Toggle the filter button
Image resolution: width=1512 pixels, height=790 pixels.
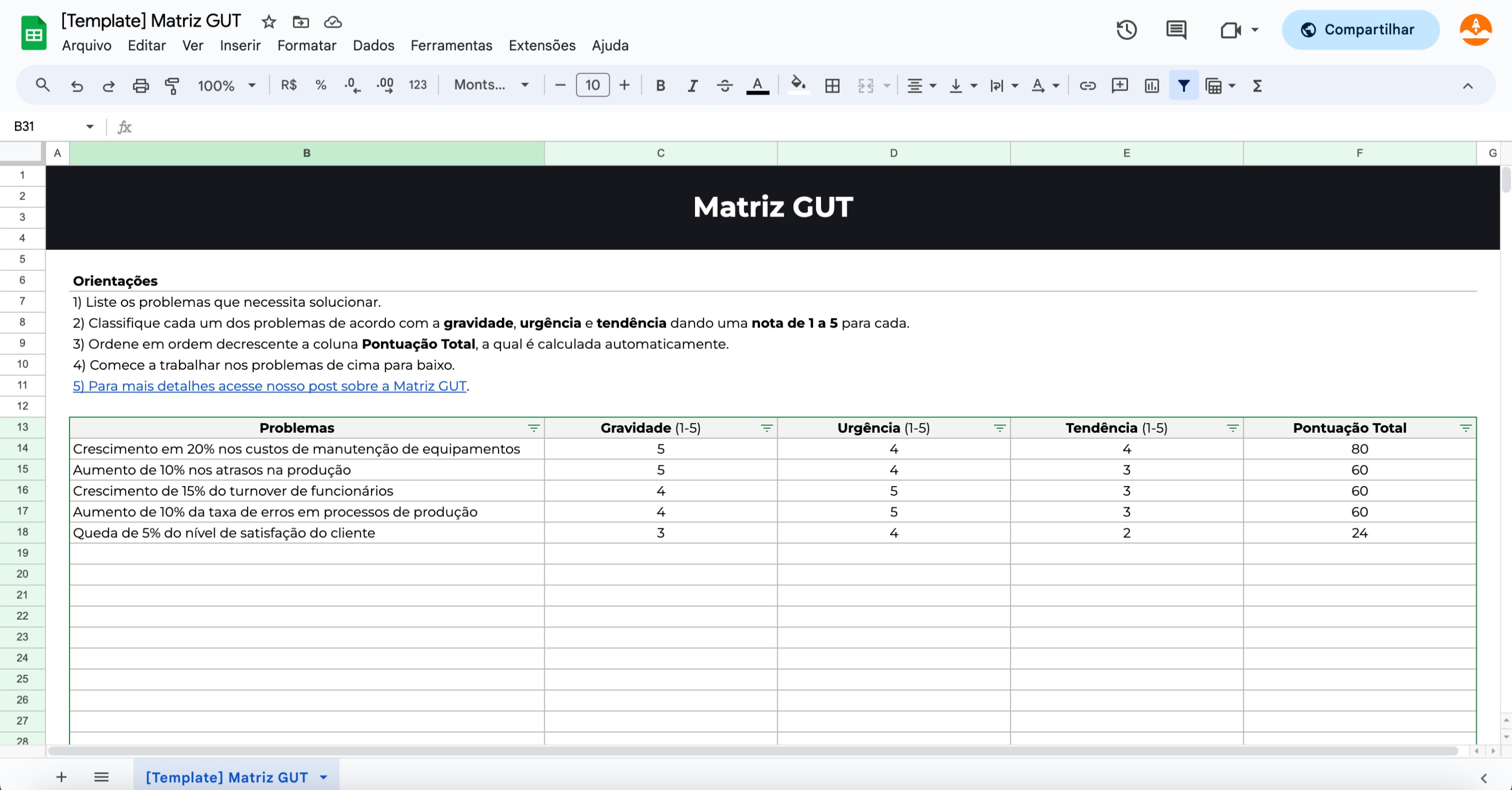pyautogui.click(x=1183, y=86)
